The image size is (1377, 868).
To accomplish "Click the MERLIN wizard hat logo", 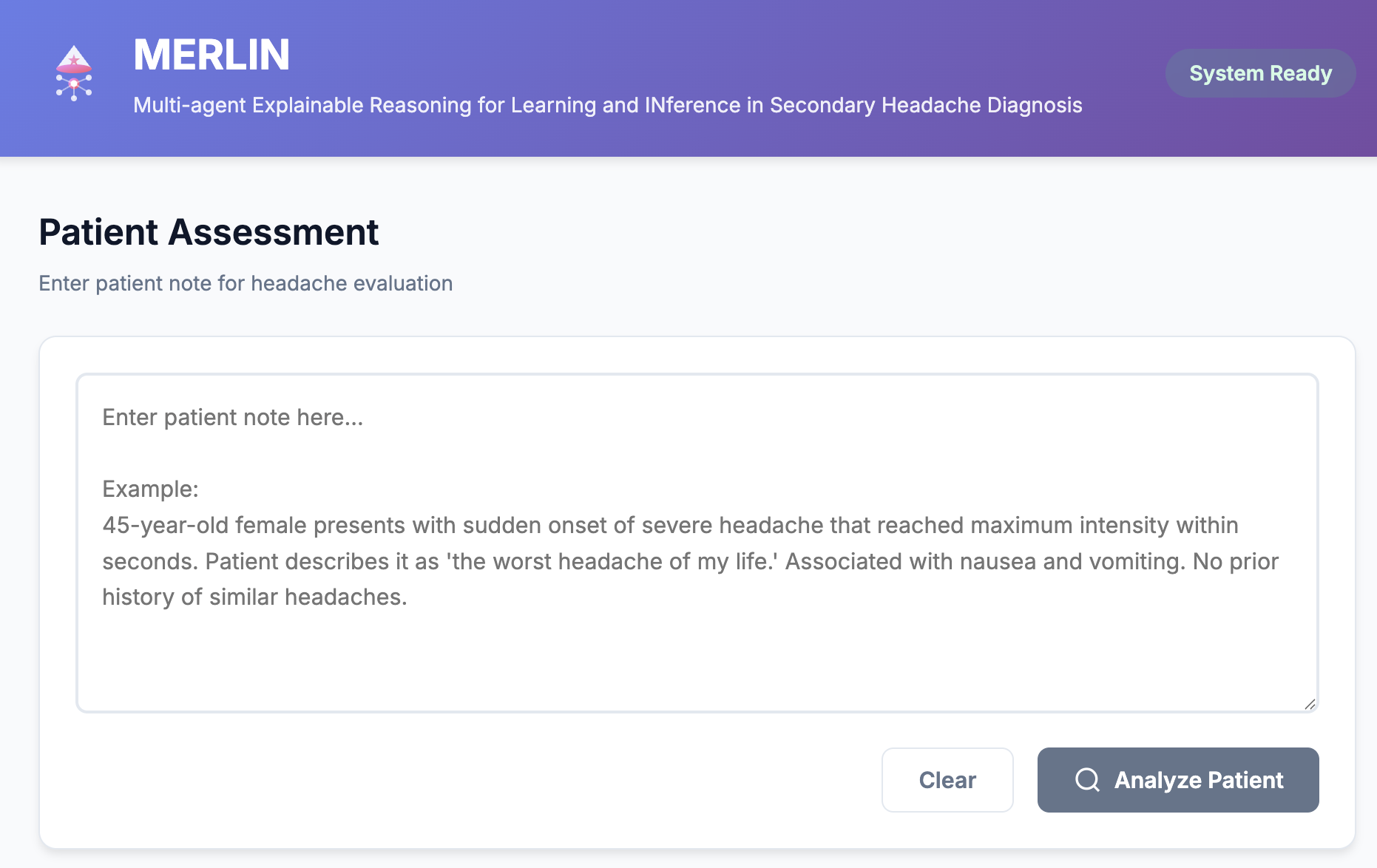I will [x=74, y=72].
